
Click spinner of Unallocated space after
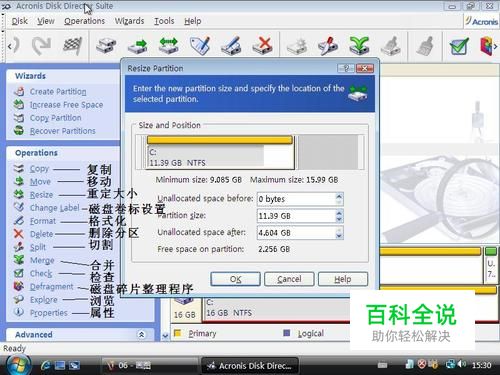click(339, 233)
